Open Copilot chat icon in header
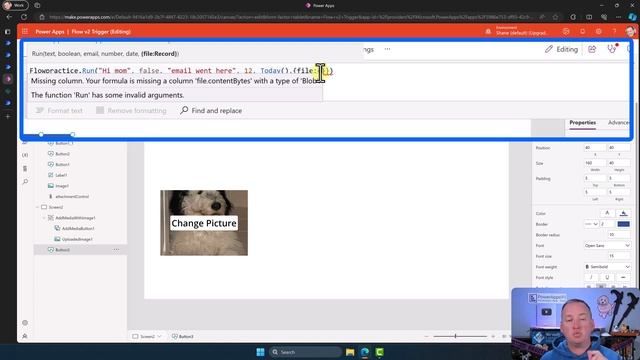Image resolution: width=640 pixels, height=360 pixels. tap(566, 31)
